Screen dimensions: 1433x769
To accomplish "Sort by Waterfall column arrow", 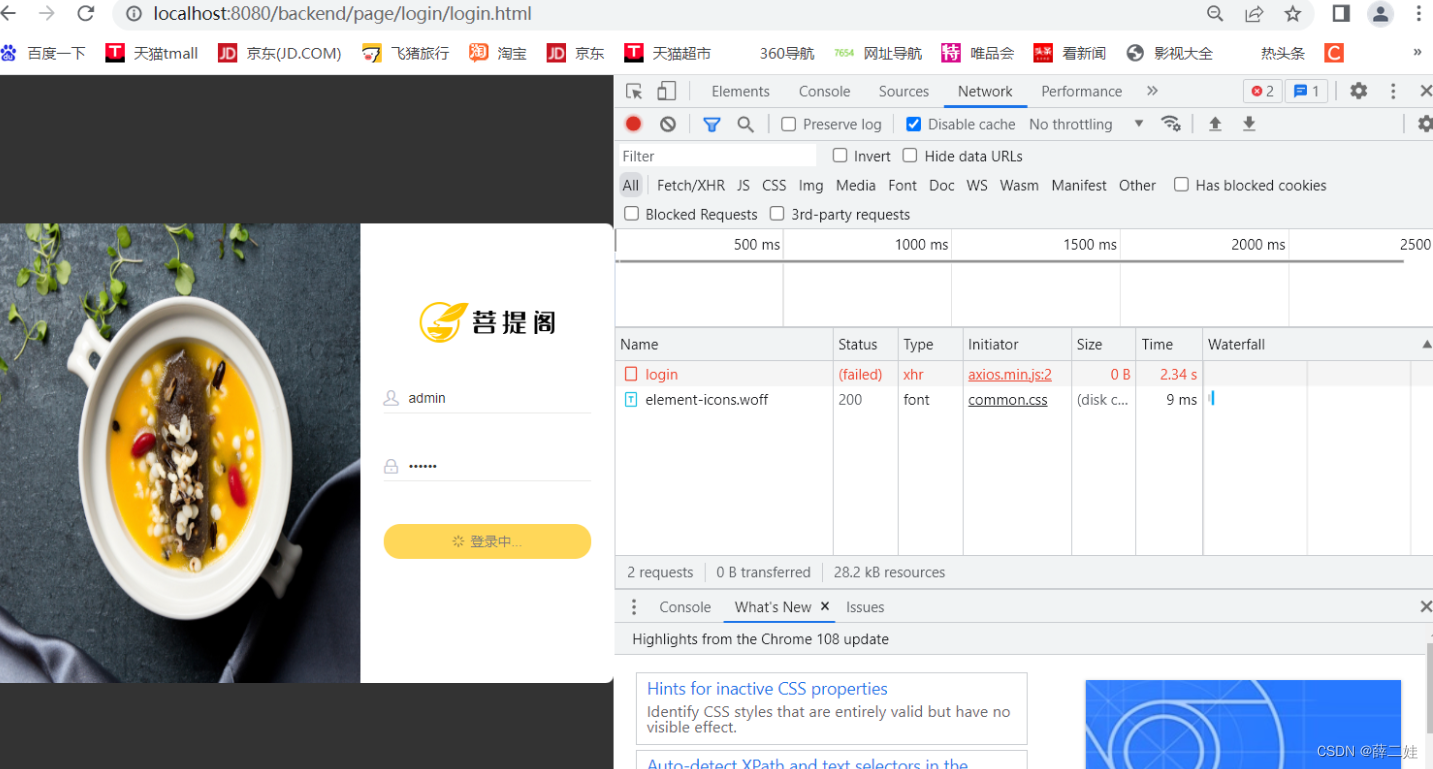I will coord(1425,344).
